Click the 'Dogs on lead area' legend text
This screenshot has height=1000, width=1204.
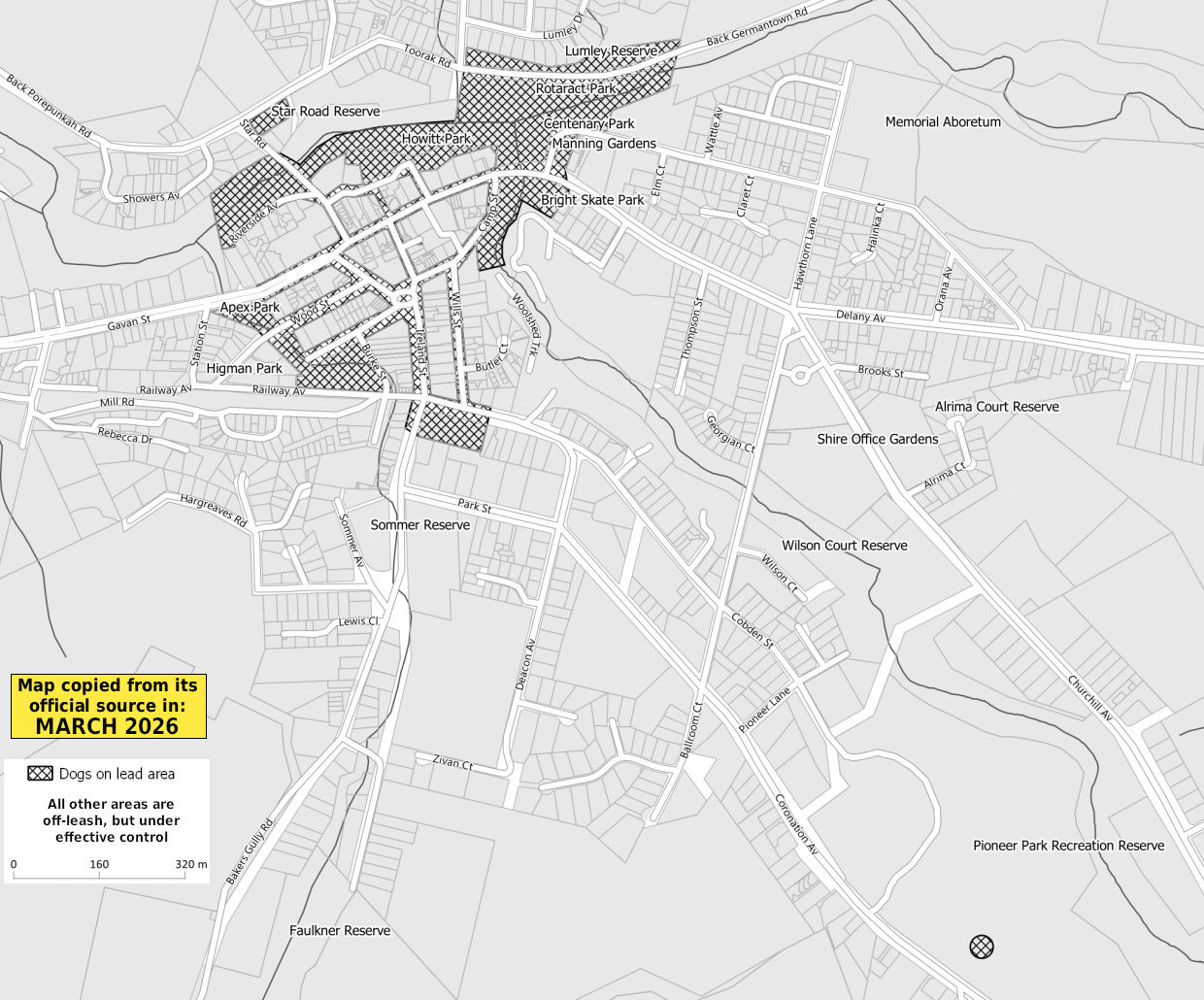(x=117, y=774)
